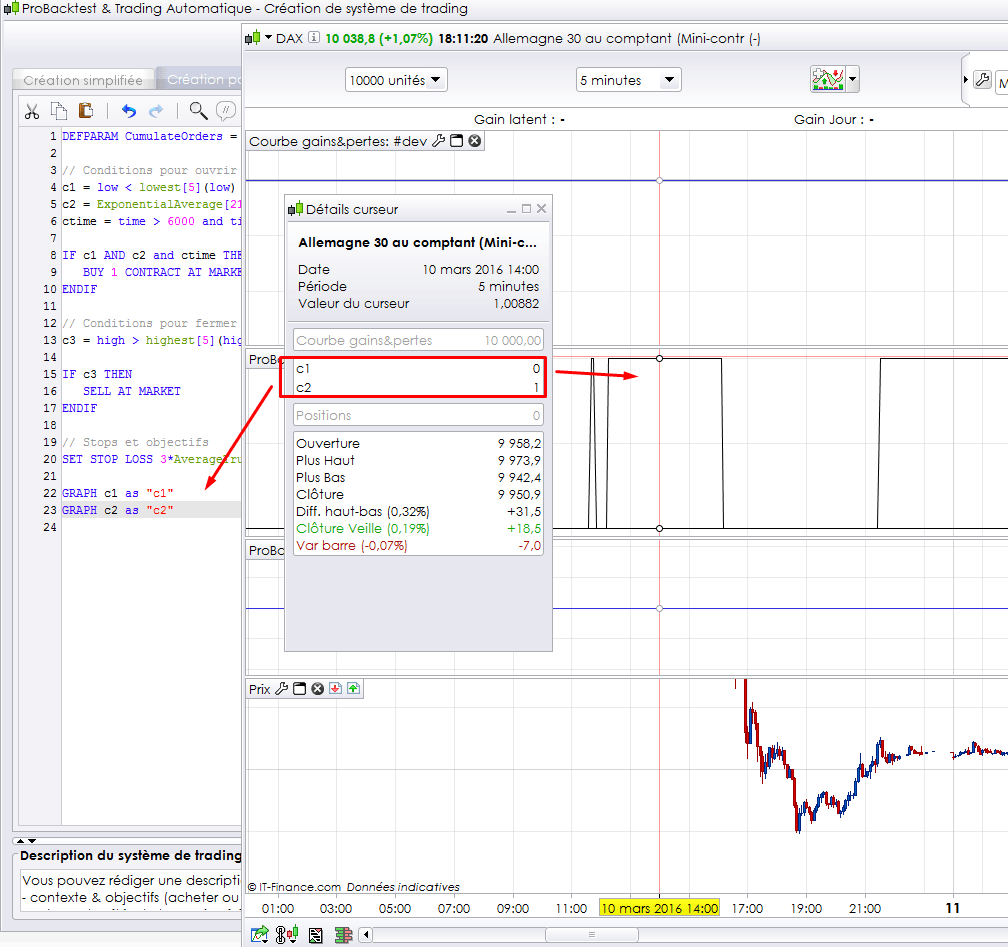Click the candlestick icon beside DAX

coord(253,38)
